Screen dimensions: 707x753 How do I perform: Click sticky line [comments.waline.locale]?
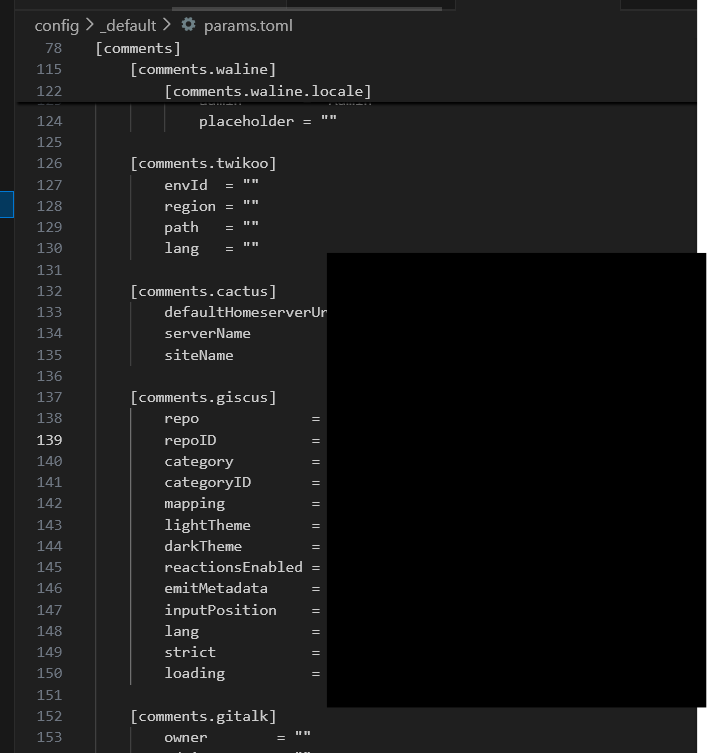[268, 91]
